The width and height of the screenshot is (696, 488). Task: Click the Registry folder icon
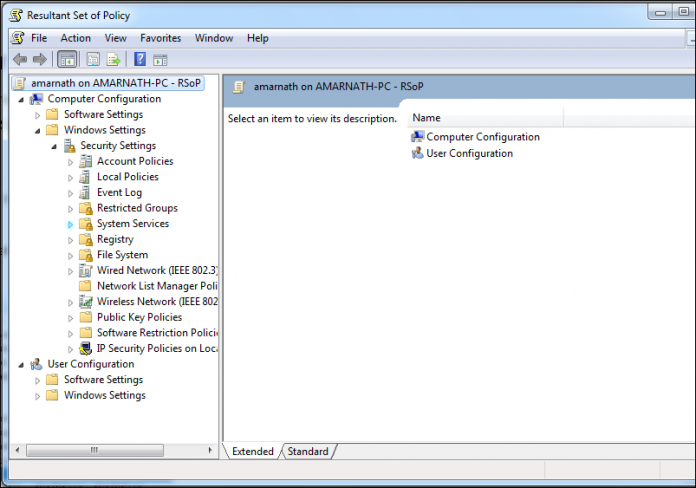[85, 239]
